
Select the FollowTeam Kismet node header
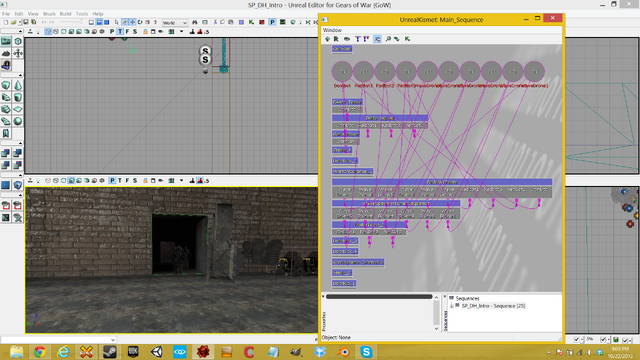(x=442, y=182)
